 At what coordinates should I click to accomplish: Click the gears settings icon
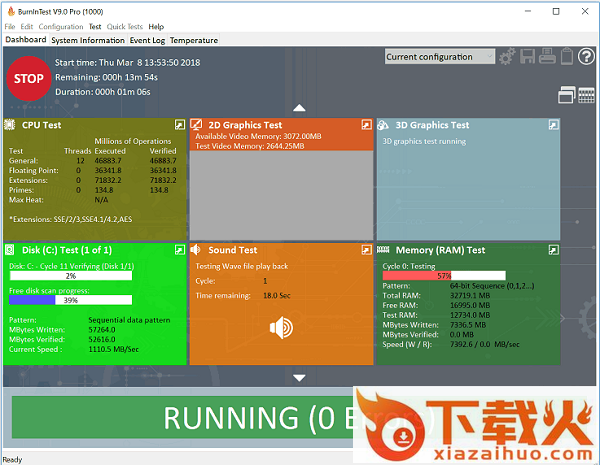pyautogui.click(x=508, y=57)
